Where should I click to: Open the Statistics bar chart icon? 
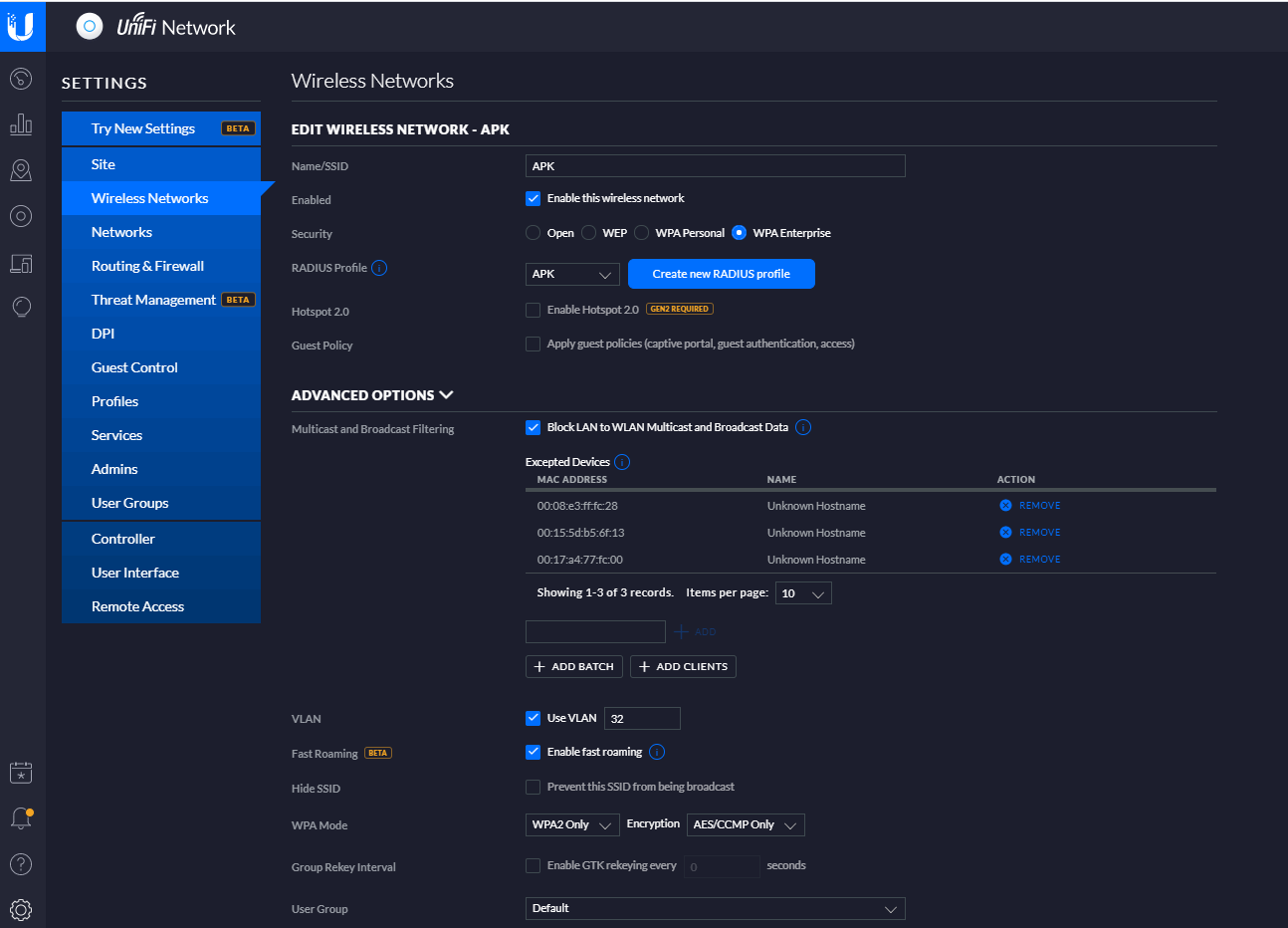click(21, 124)
